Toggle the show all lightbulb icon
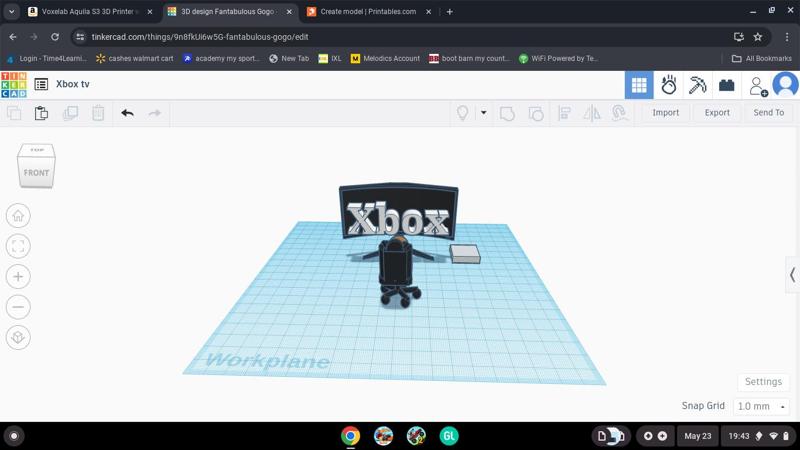800x450 pixels. tap(462, 113)
